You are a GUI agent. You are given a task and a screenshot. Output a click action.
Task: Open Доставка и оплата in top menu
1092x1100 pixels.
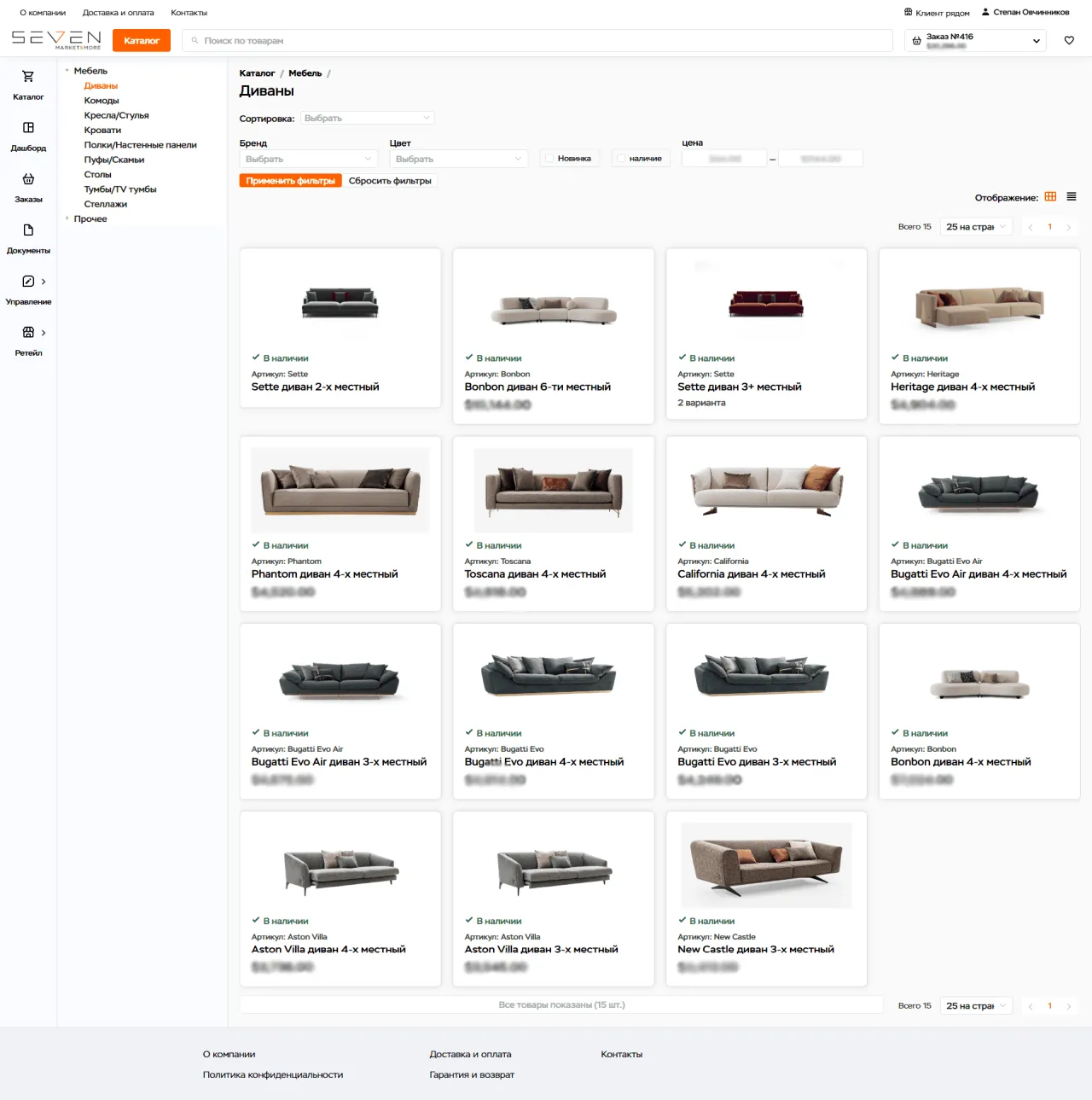(x=118, y=13)
